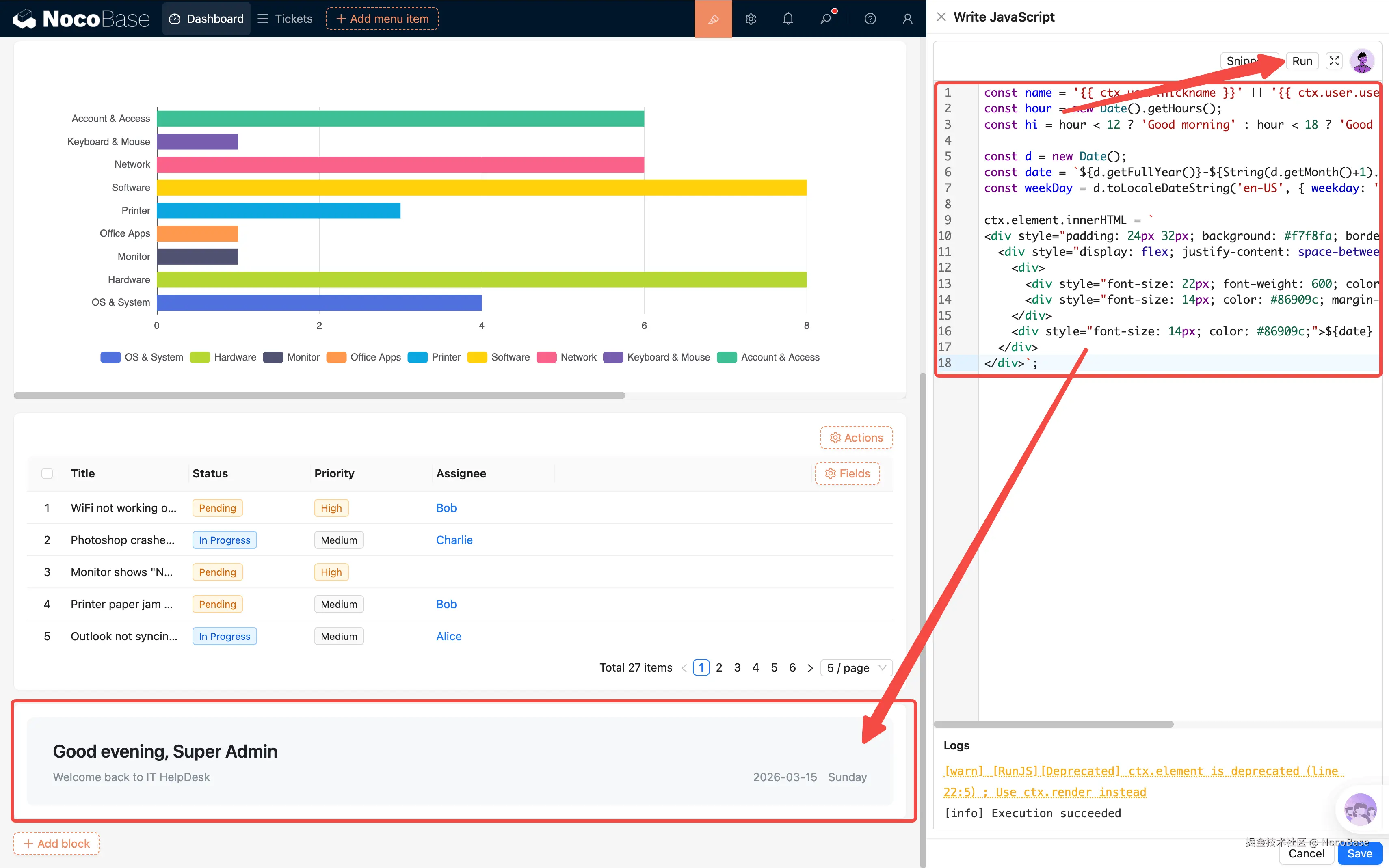Click the search icon with red dot
The image size is (1389, 868).
(x=826, y=19)
